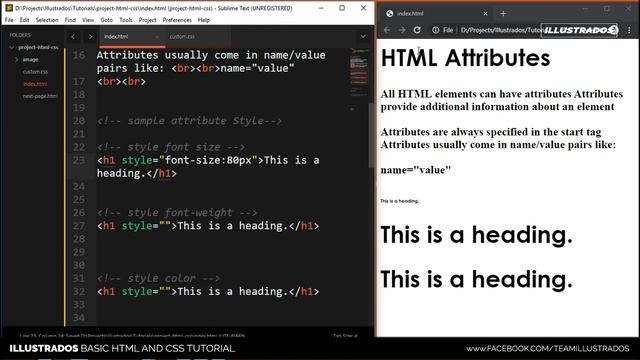Open a new browser tab
The height and width of the screenshot is (360, 640).
[x=503, y=13]
